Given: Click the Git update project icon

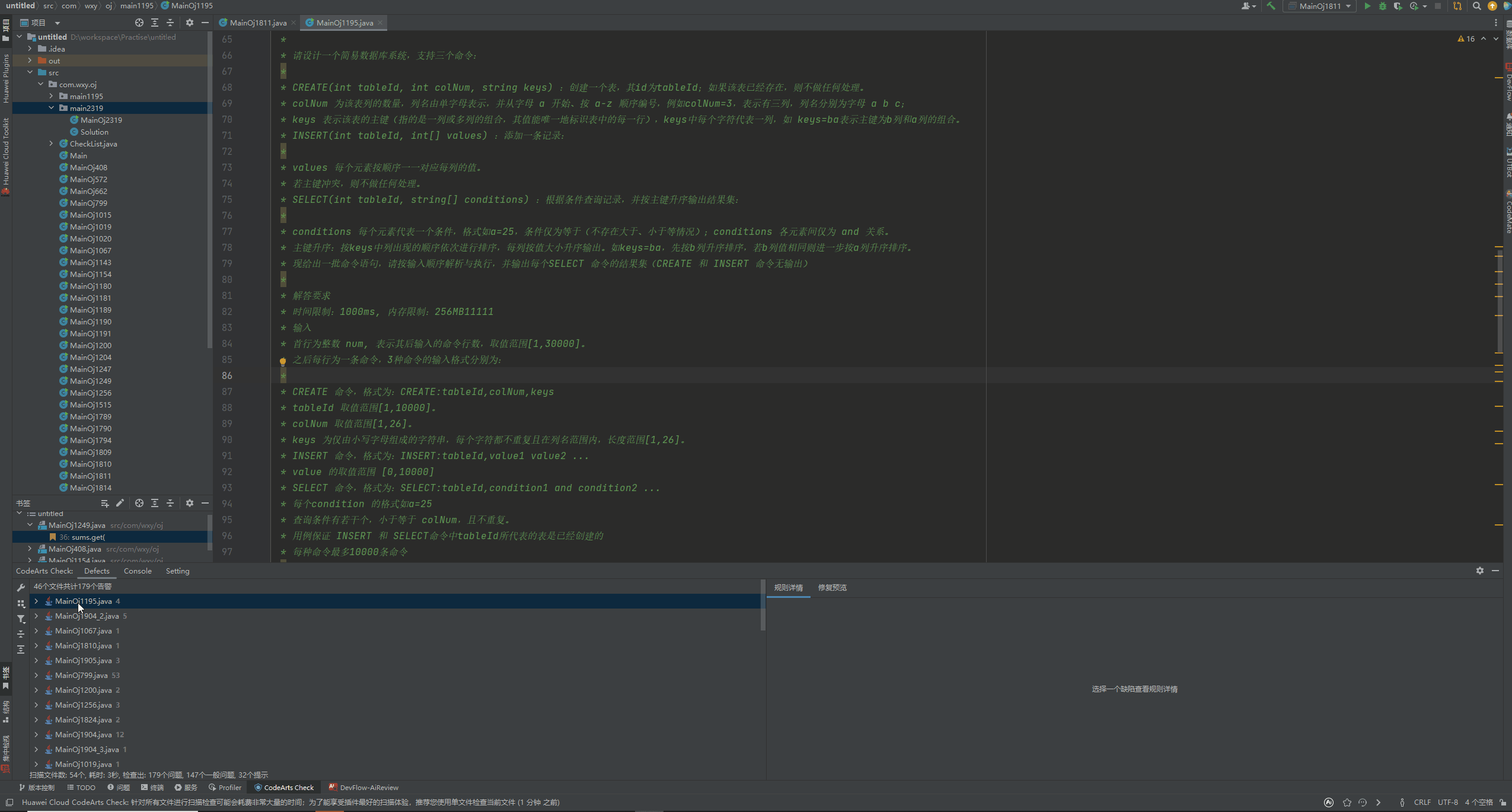Looking at the screenshot, I should (1457, 6).
